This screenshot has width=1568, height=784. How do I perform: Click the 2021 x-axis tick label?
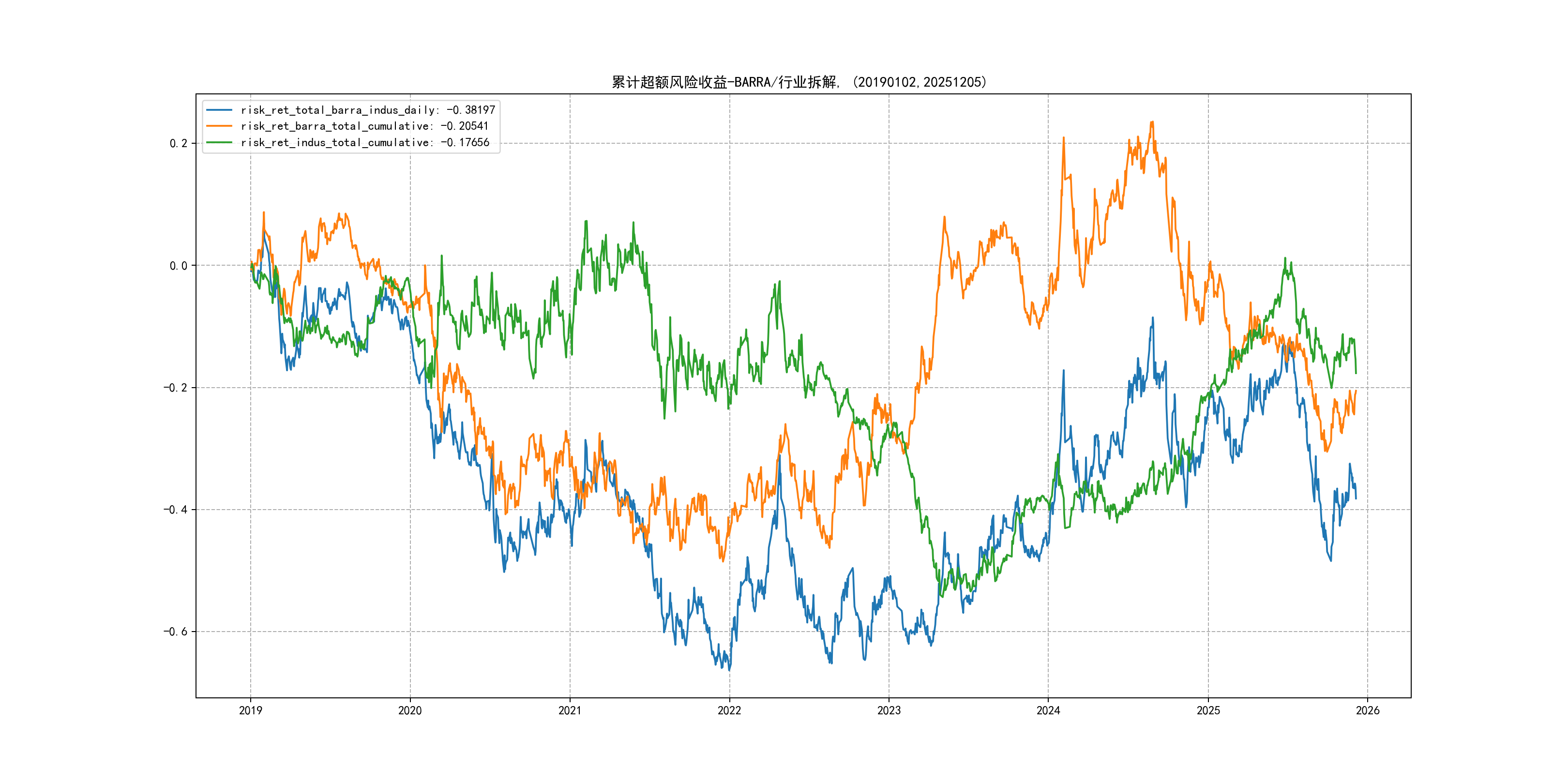coord(570,710)
